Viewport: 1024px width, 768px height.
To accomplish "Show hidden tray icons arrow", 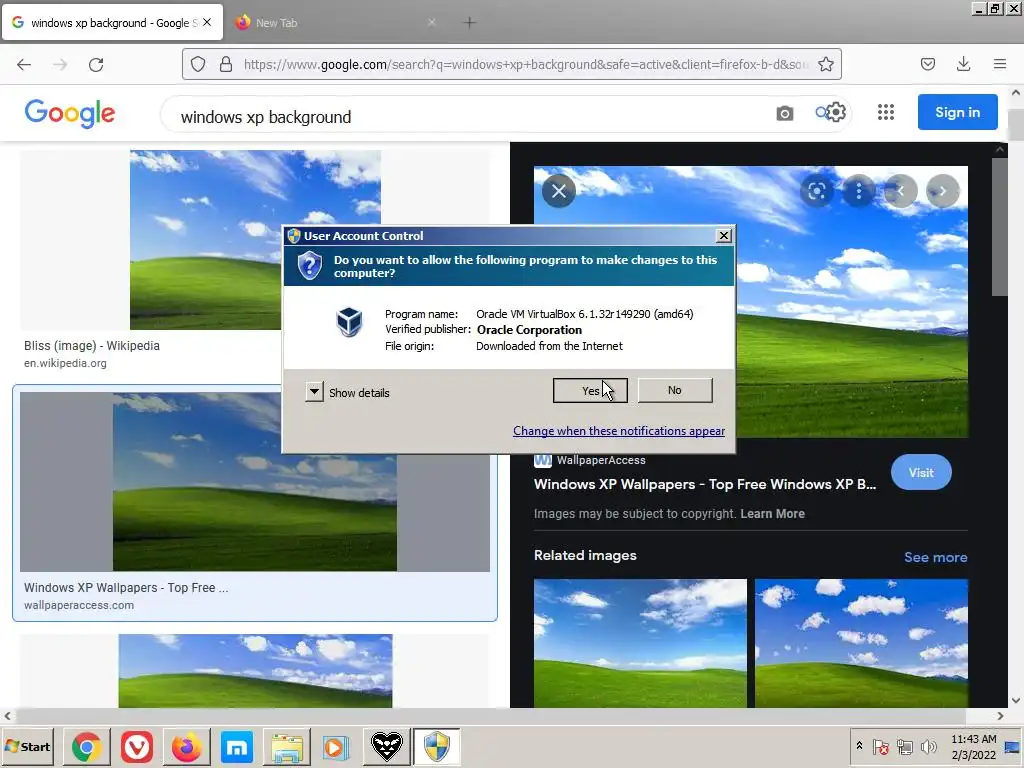I will (859, 746).
